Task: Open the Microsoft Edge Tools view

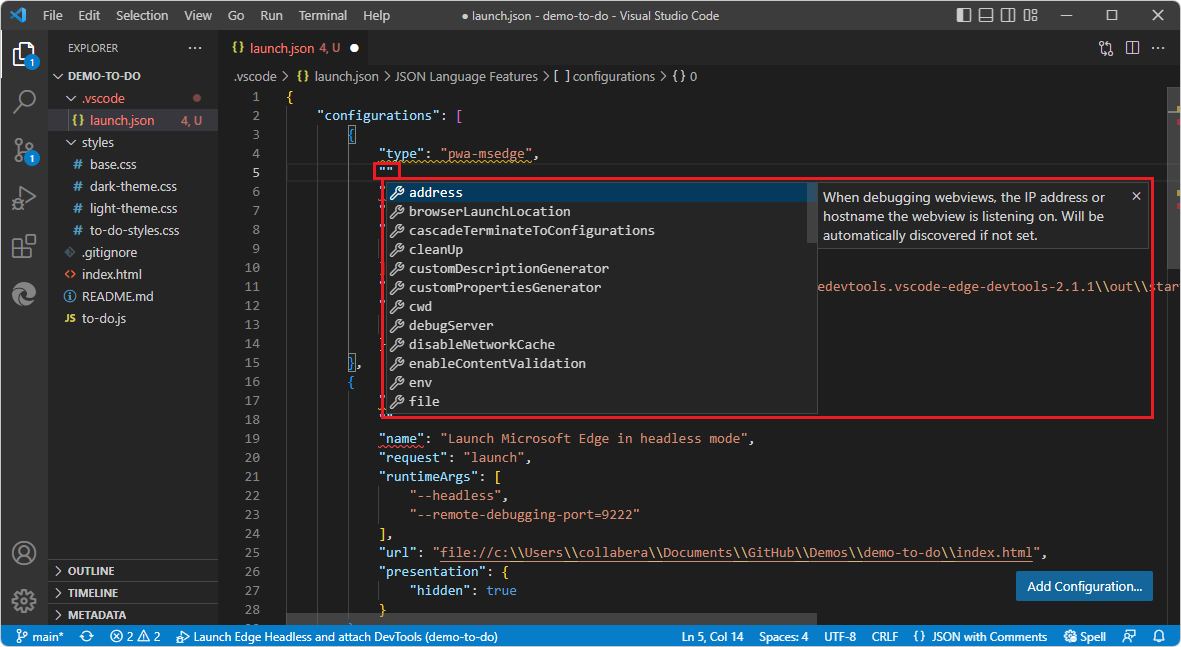Action: (24, 294)
